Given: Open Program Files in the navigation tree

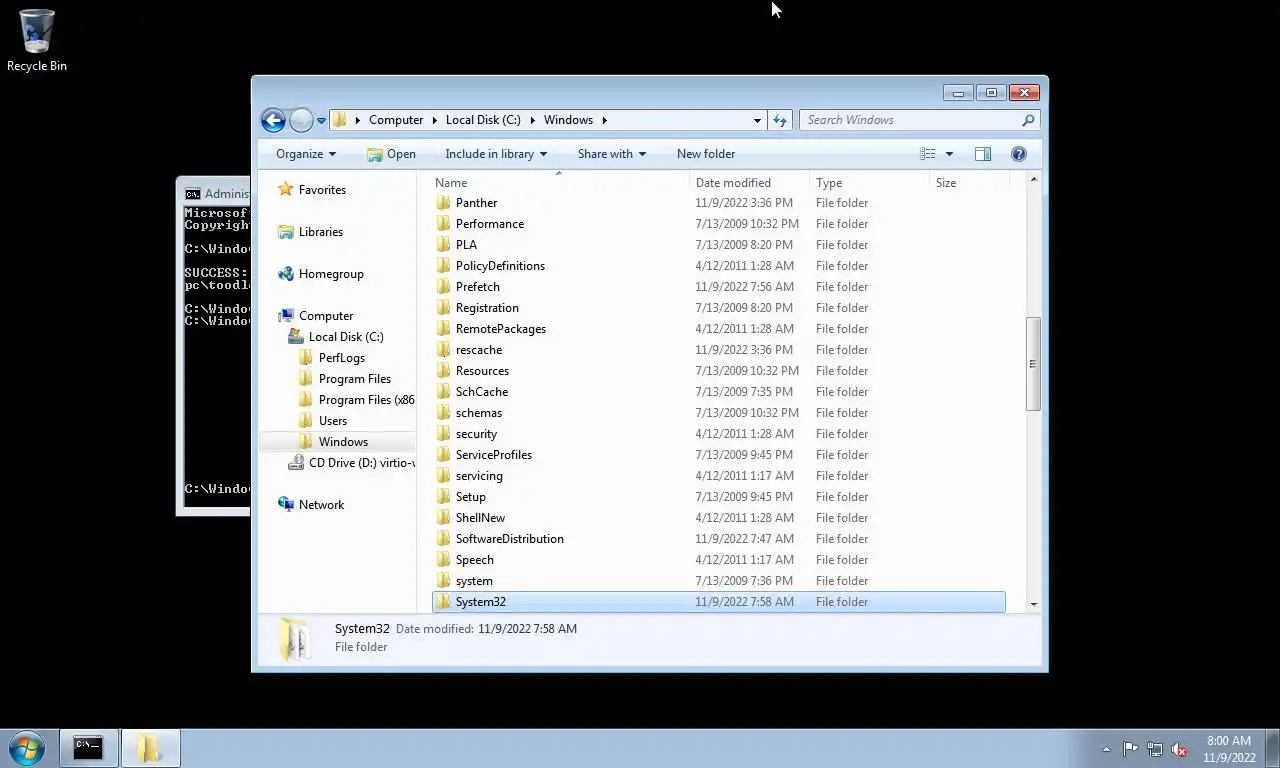Looking at the screenshot, I should pos(355,379).
